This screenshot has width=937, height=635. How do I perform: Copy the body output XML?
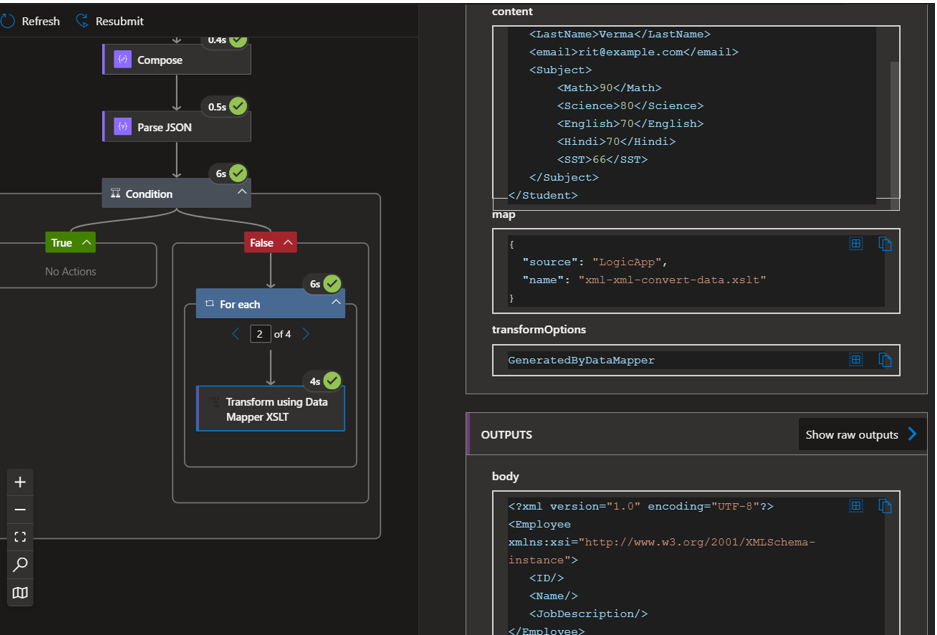coord(885,505)
